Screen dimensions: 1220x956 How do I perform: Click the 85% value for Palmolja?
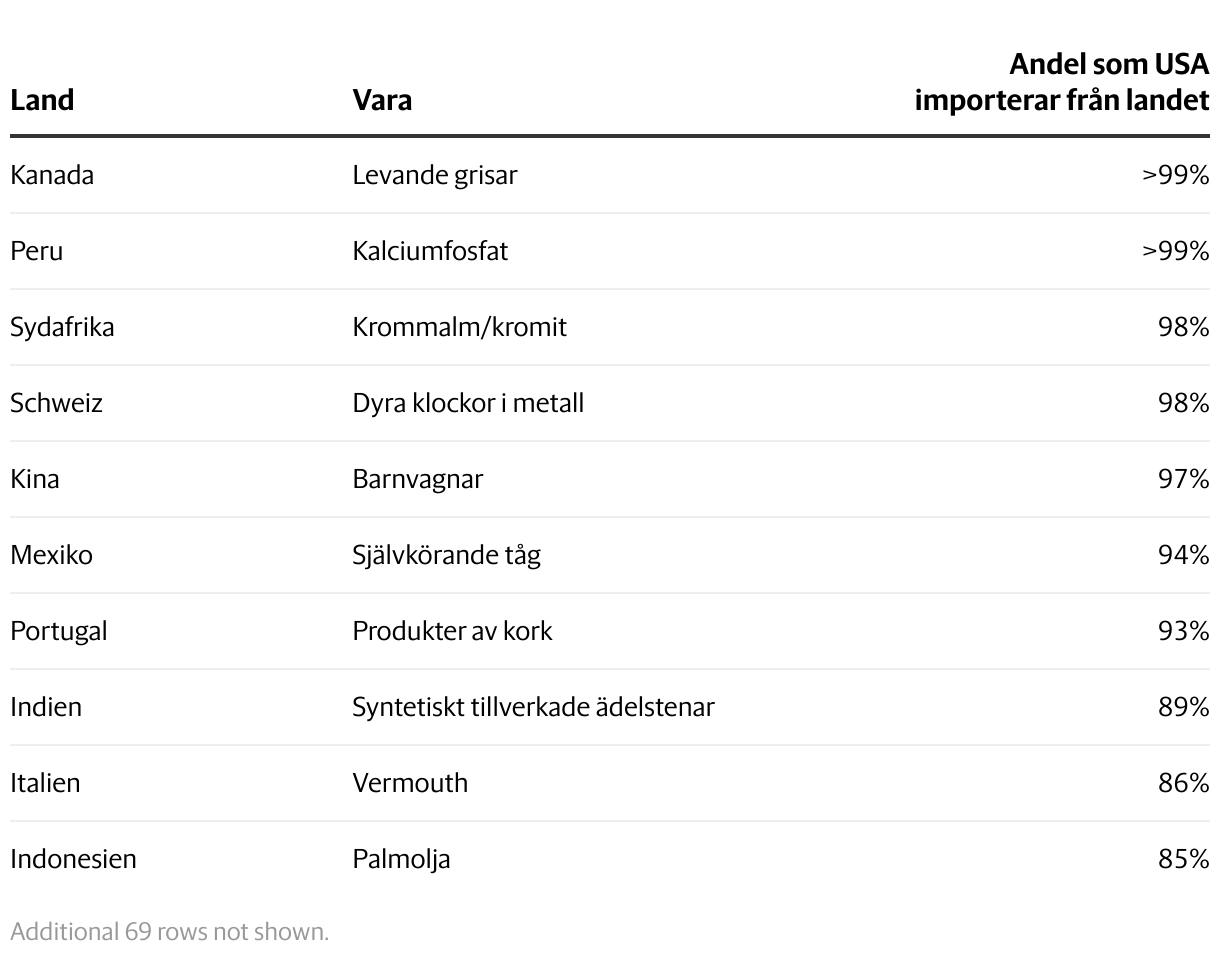point(1184,859)
